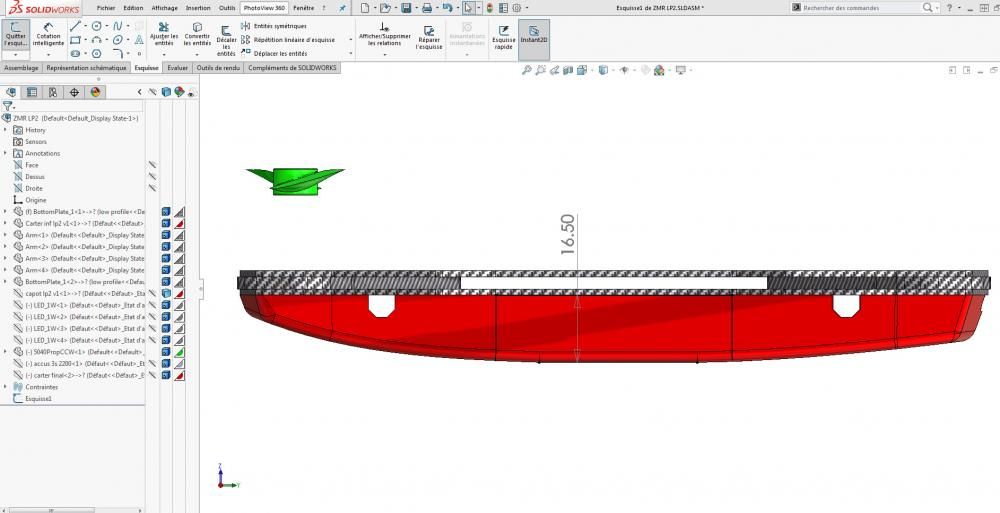This screenshot has height=513, width=1000.
Task: Click Déplacer les entités
Action: (x=274, y=54)
